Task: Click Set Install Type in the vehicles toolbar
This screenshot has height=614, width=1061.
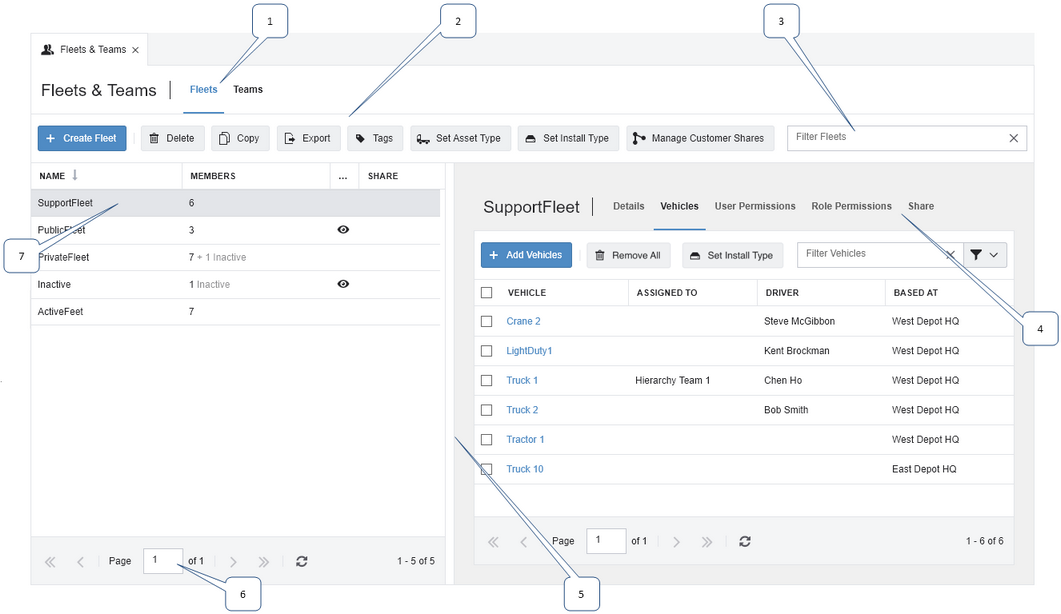Action: tap(732, 255)
